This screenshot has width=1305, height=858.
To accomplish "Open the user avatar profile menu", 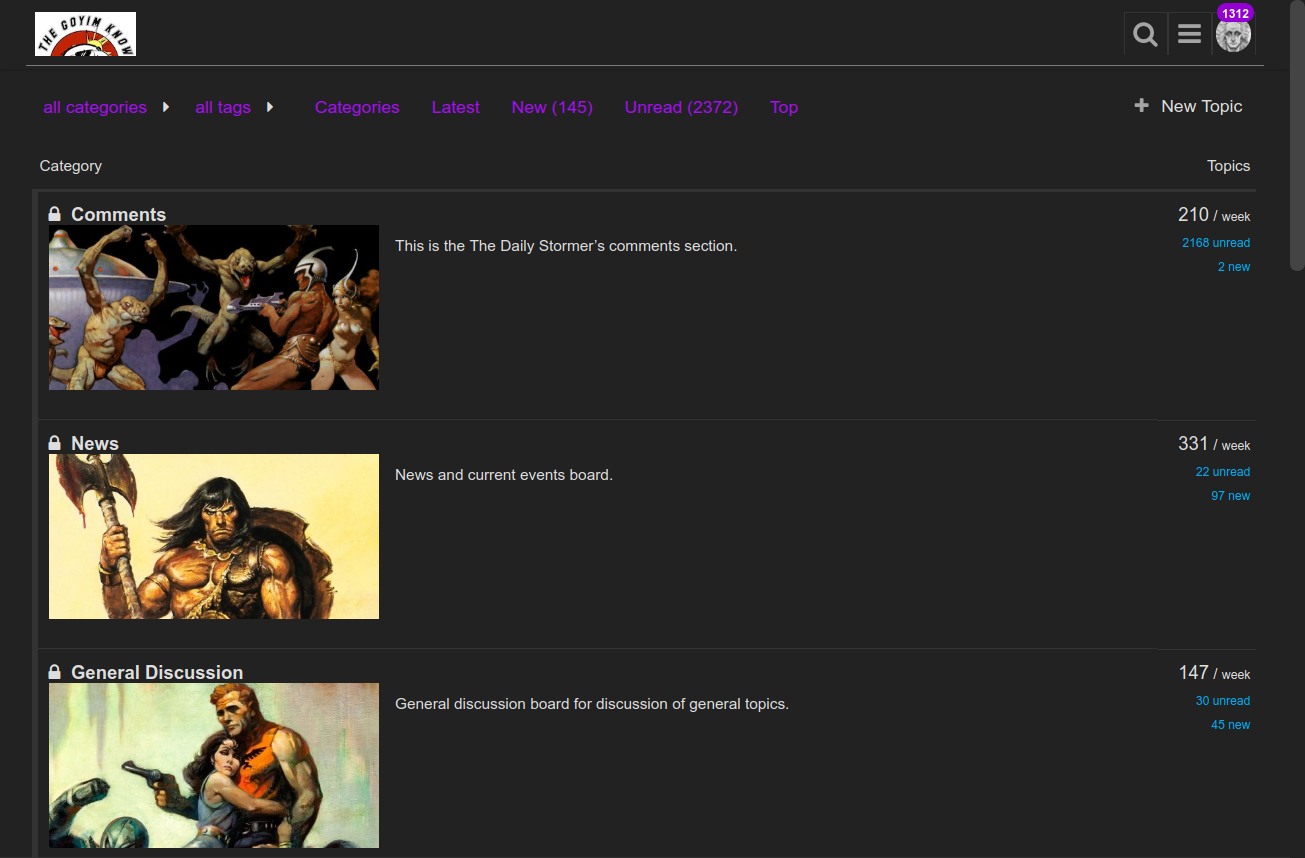I will [x=1233, y=35].
